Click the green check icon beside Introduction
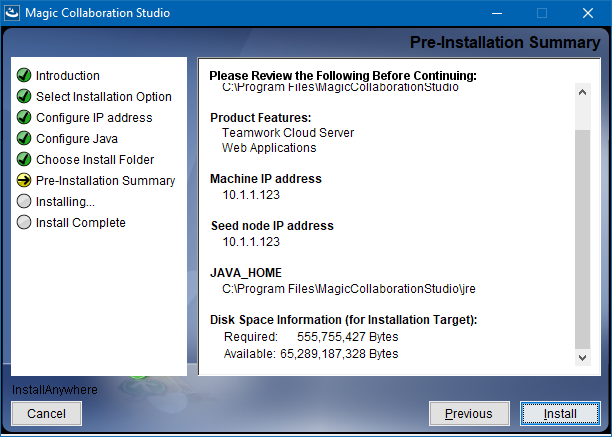 click(24, 75)
